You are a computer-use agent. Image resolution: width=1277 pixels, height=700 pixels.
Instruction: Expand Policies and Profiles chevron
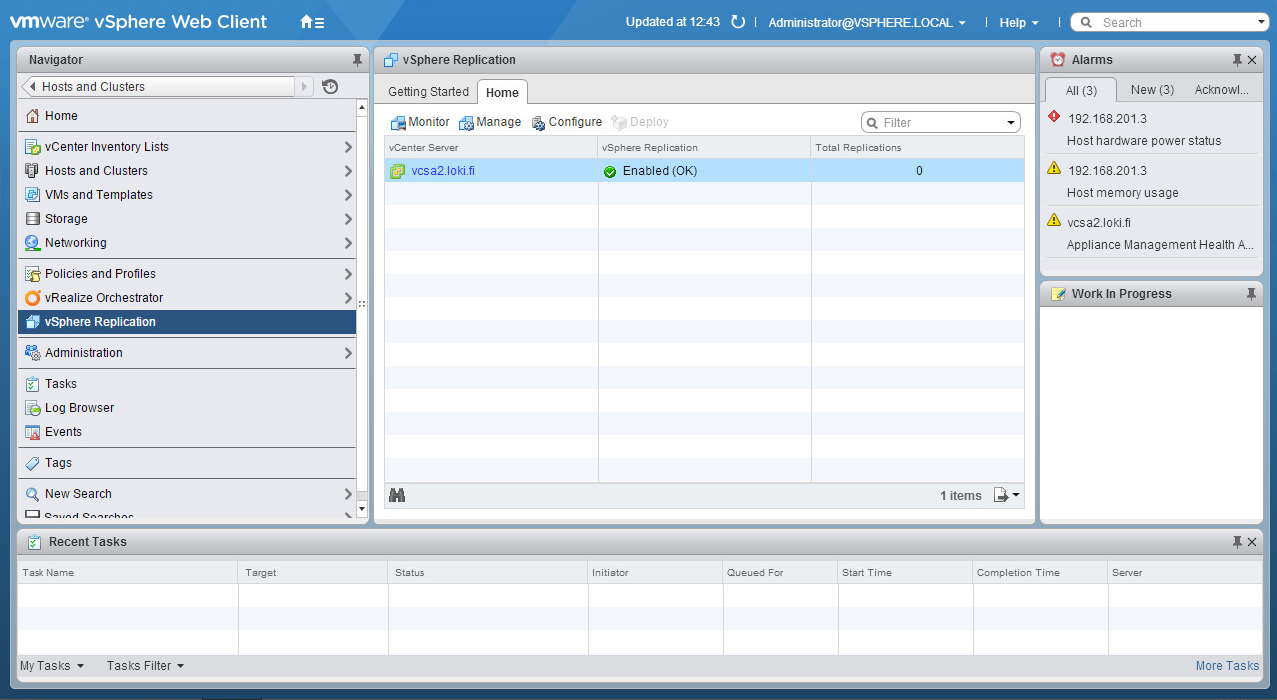point(348,274)
